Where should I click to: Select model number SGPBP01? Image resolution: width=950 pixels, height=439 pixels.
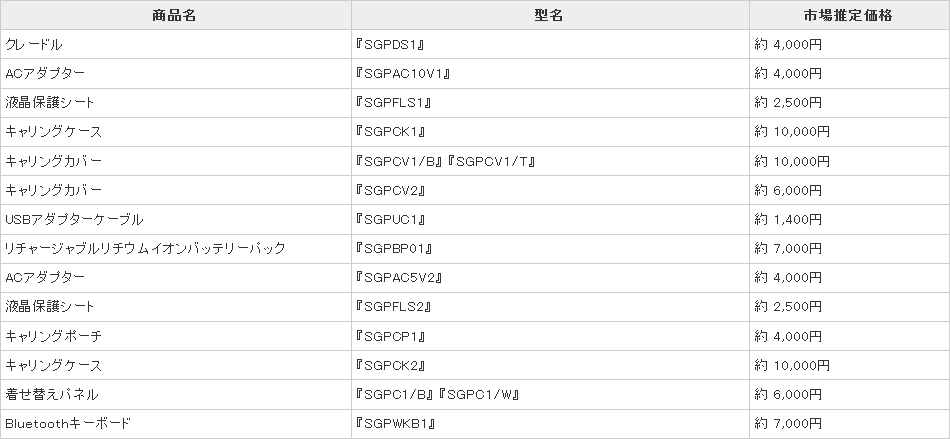pyautogui.click(x=395, y=248)
